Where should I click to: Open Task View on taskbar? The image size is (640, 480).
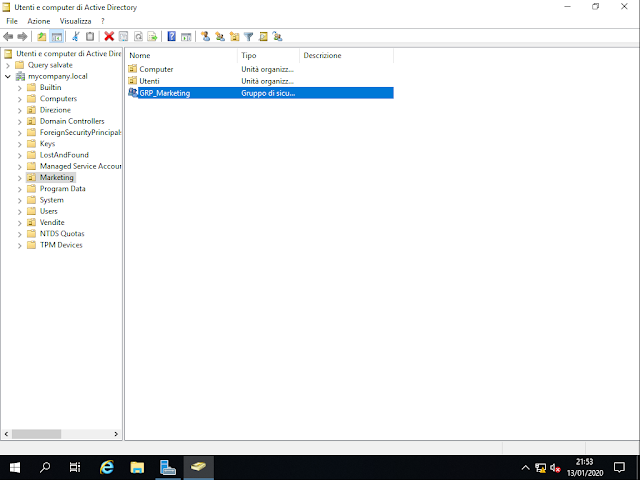pyautogui.click(x=75, y=467)
